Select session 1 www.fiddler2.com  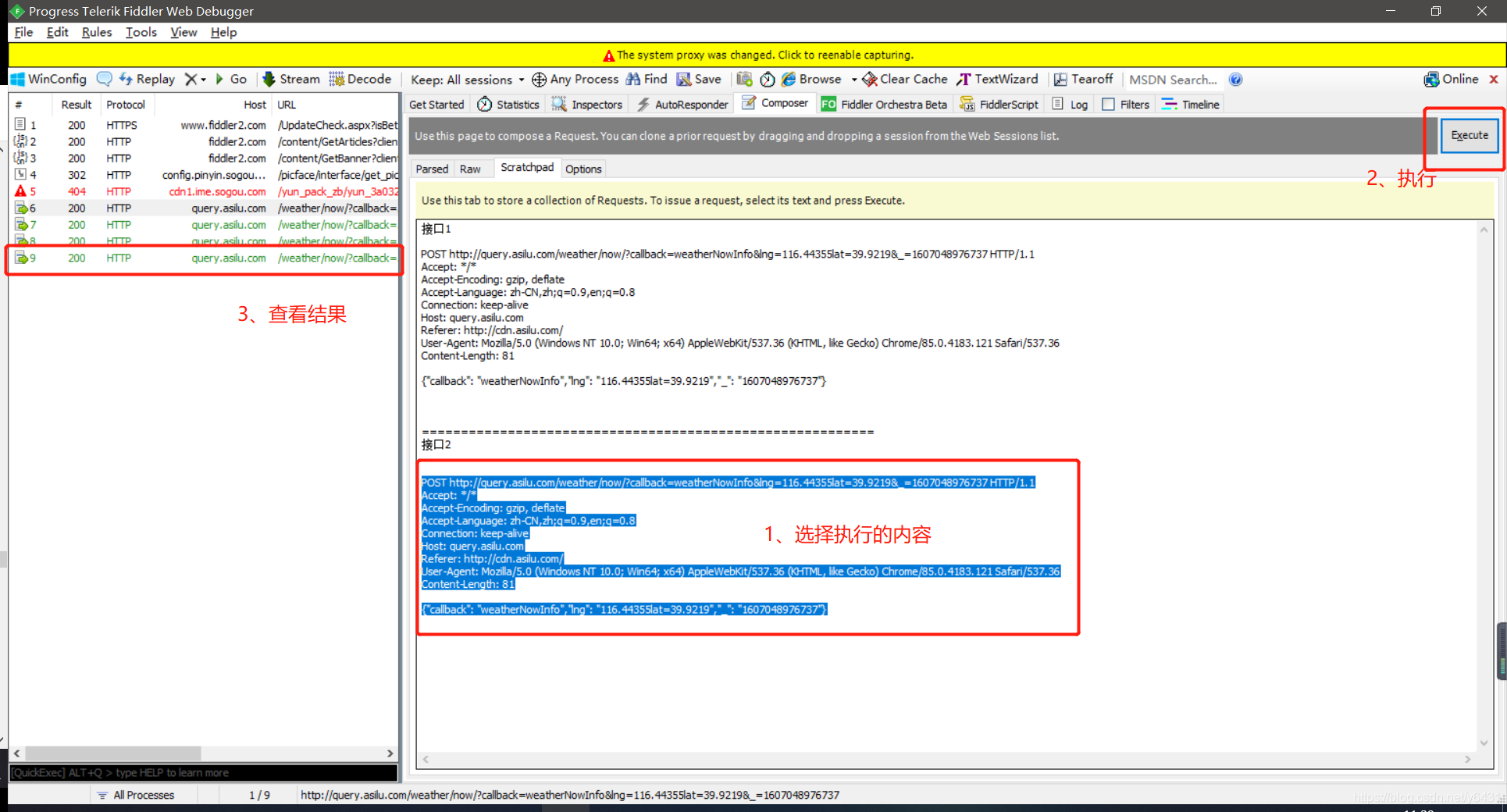pyautogui.click(x=205, y=125)
